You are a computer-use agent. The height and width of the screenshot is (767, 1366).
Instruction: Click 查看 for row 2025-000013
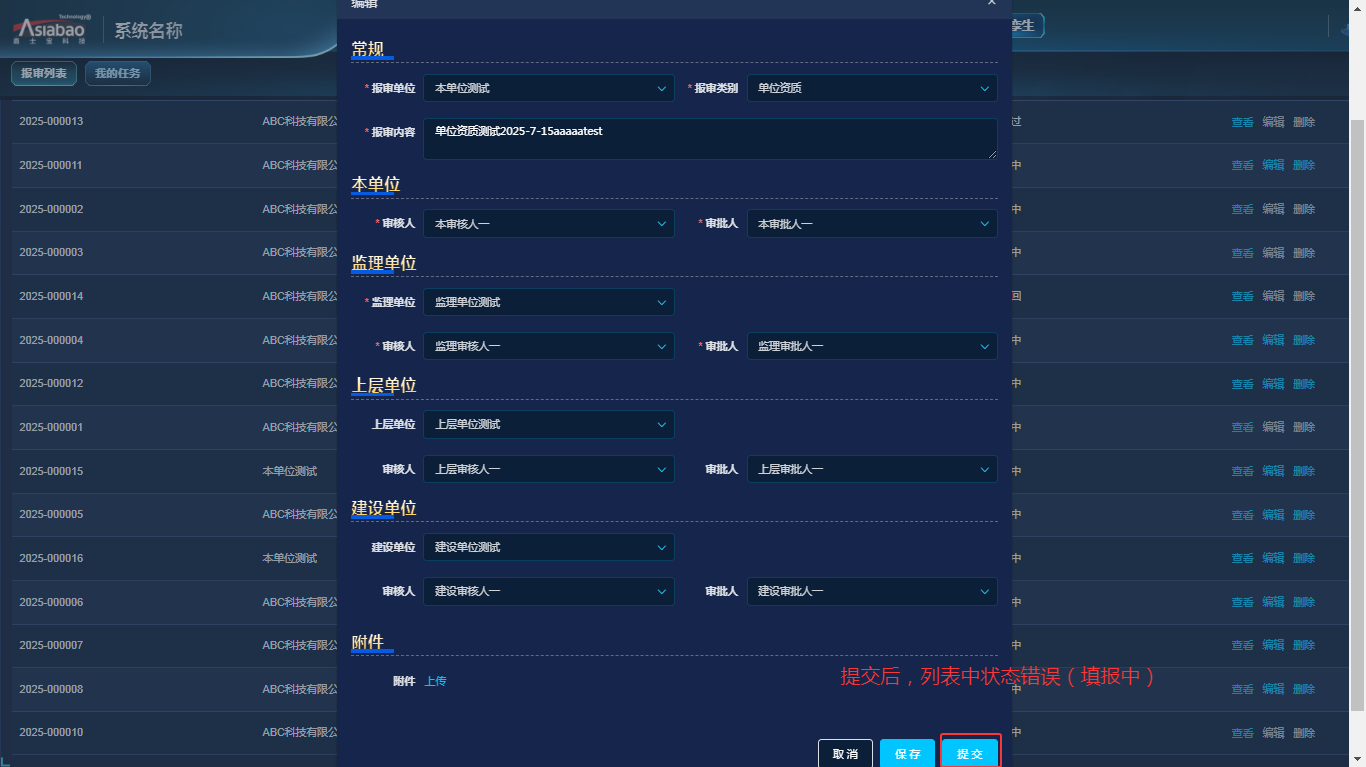point(1242,122)
